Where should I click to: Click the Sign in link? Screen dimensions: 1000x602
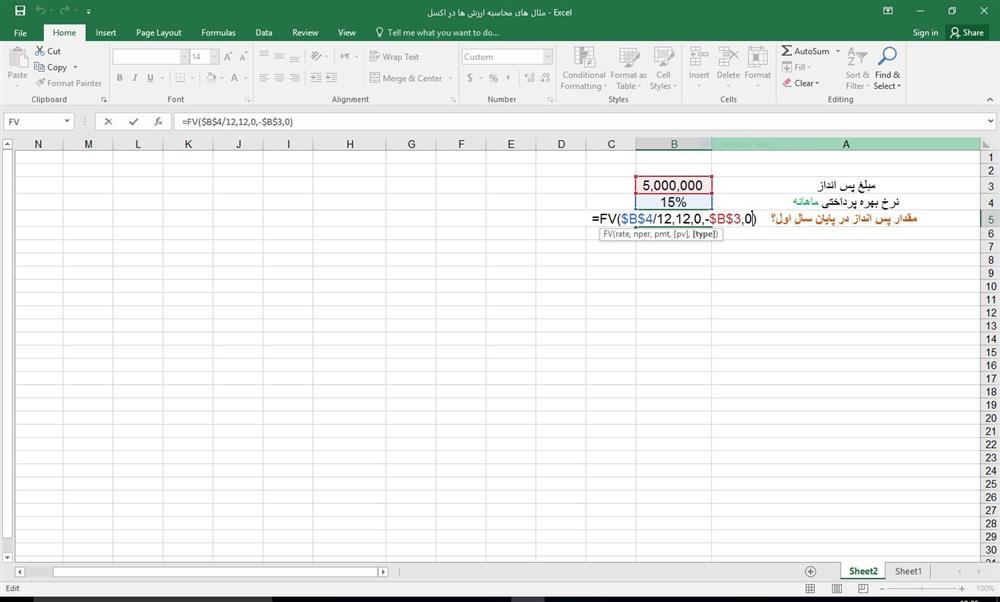tap(925, 32)
